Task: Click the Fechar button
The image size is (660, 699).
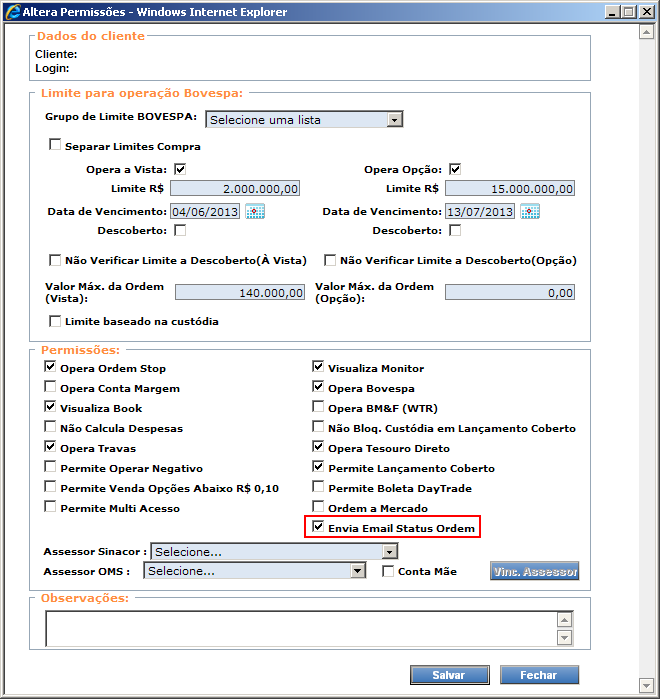Action: coord(539,675)
